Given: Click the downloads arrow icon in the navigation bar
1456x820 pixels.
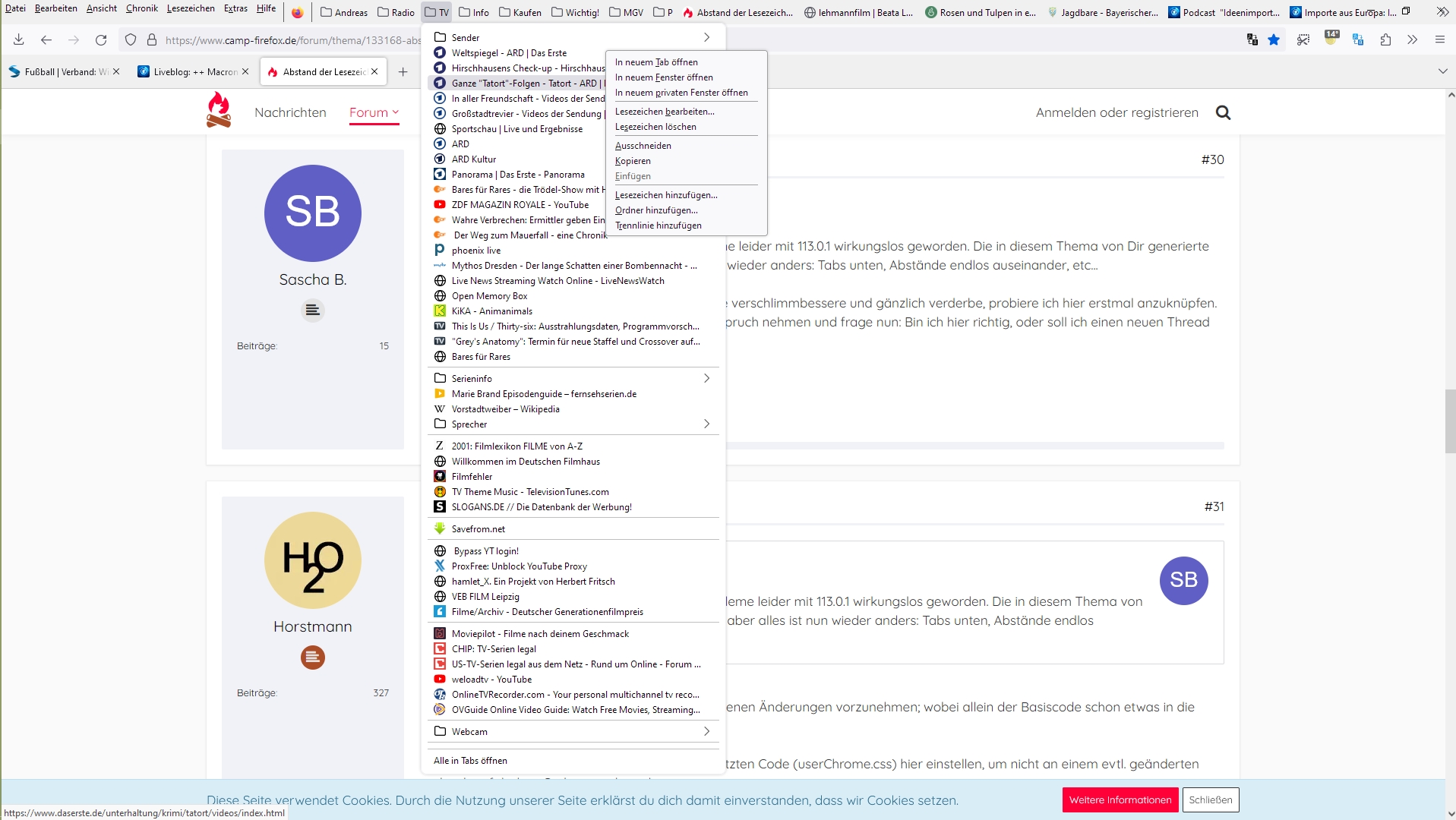Looking at the screenshot, I should pos(19,40).
